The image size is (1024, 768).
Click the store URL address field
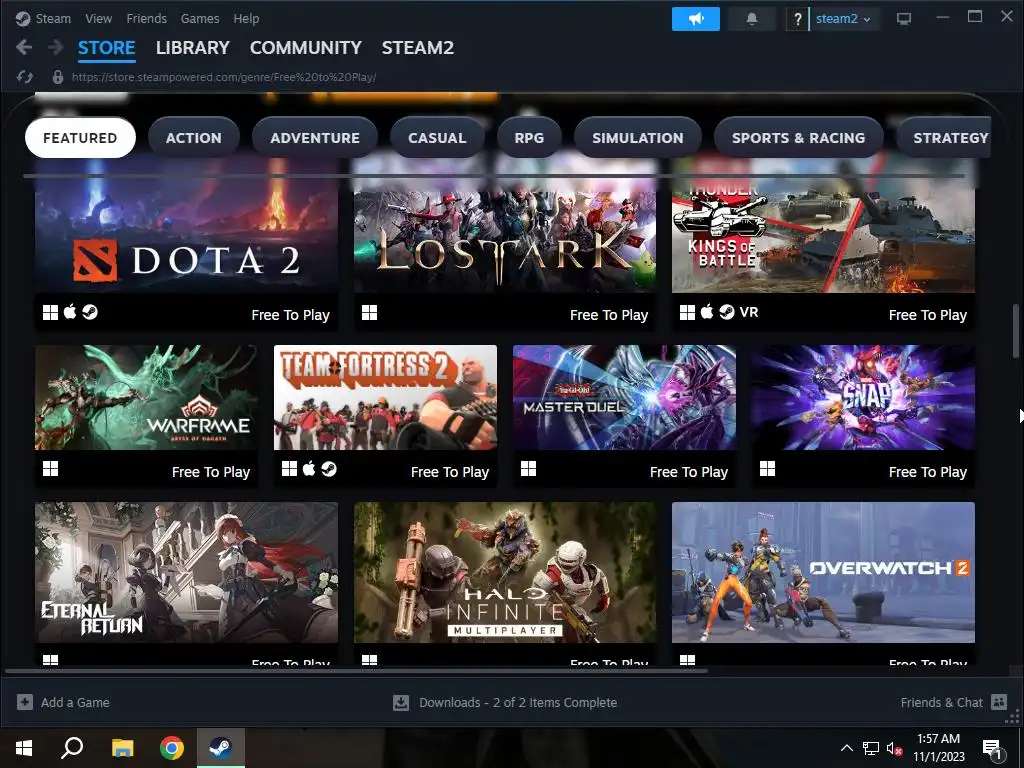[224, 77]
